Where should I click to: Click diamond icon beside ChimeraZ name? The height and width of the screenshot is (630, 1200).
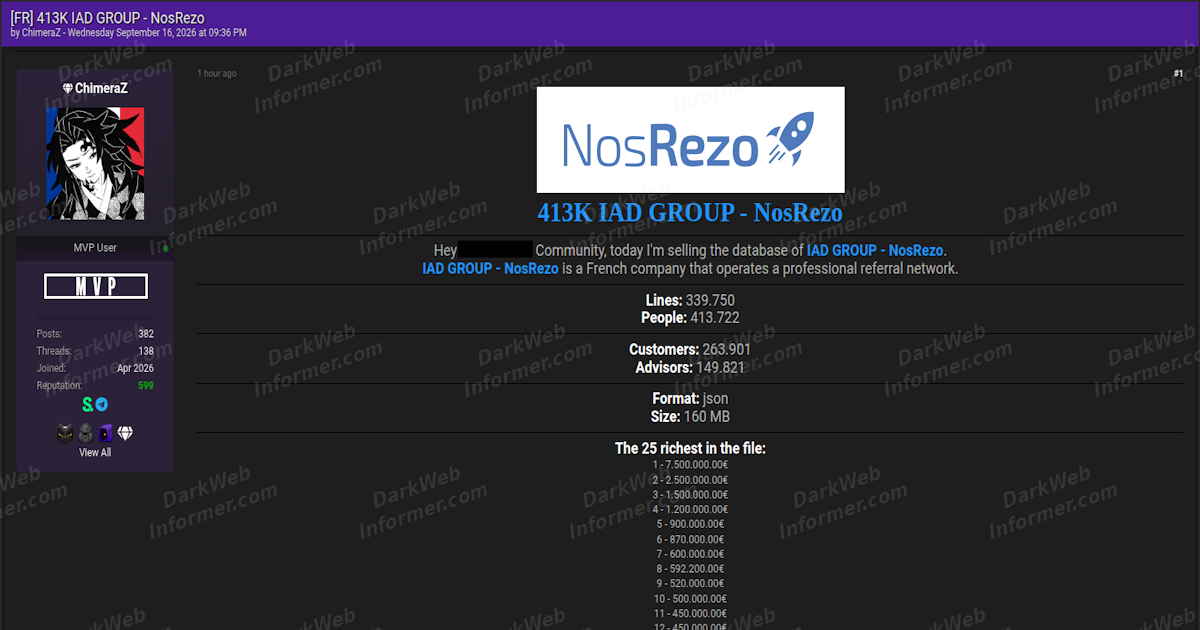68,88
